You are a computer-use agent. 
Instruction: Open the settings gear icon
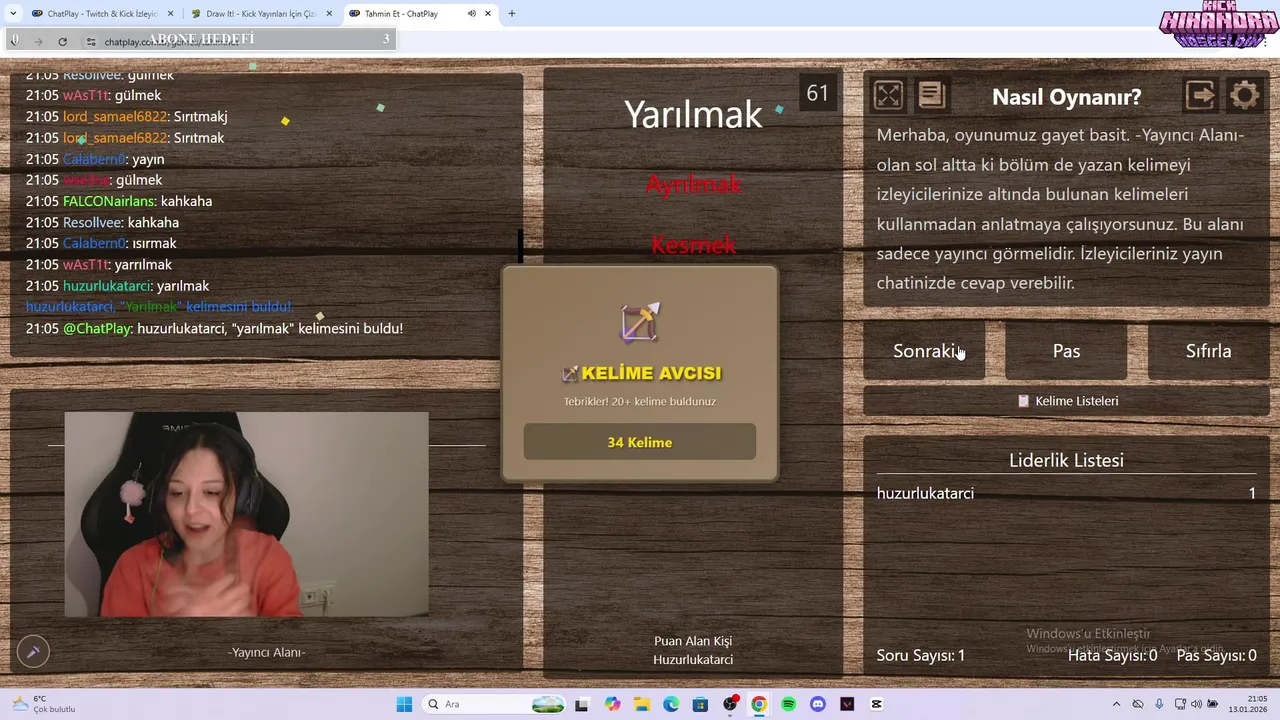(x=1244, y=95)
